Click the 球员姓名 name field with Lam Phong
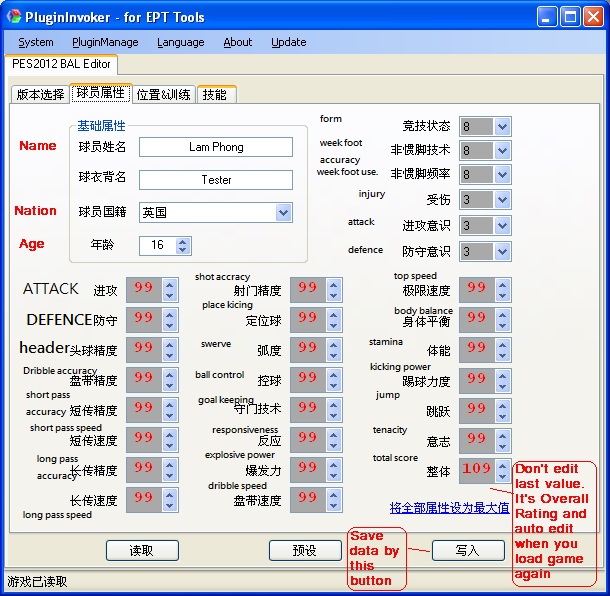This screenshot has height=596, width=610. [215, 147]
